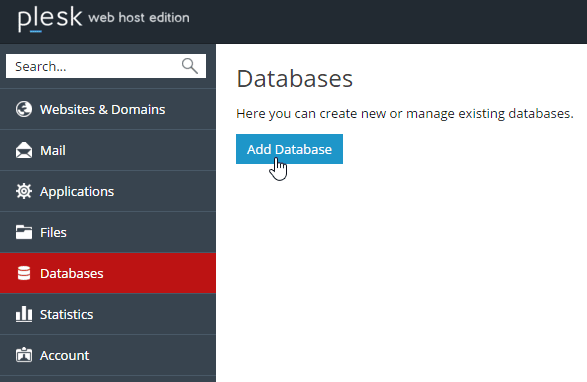Click the 'web host edition' header text
Image resolution: width=587 pixels, height=382 pixels.
tap(139, 18)
